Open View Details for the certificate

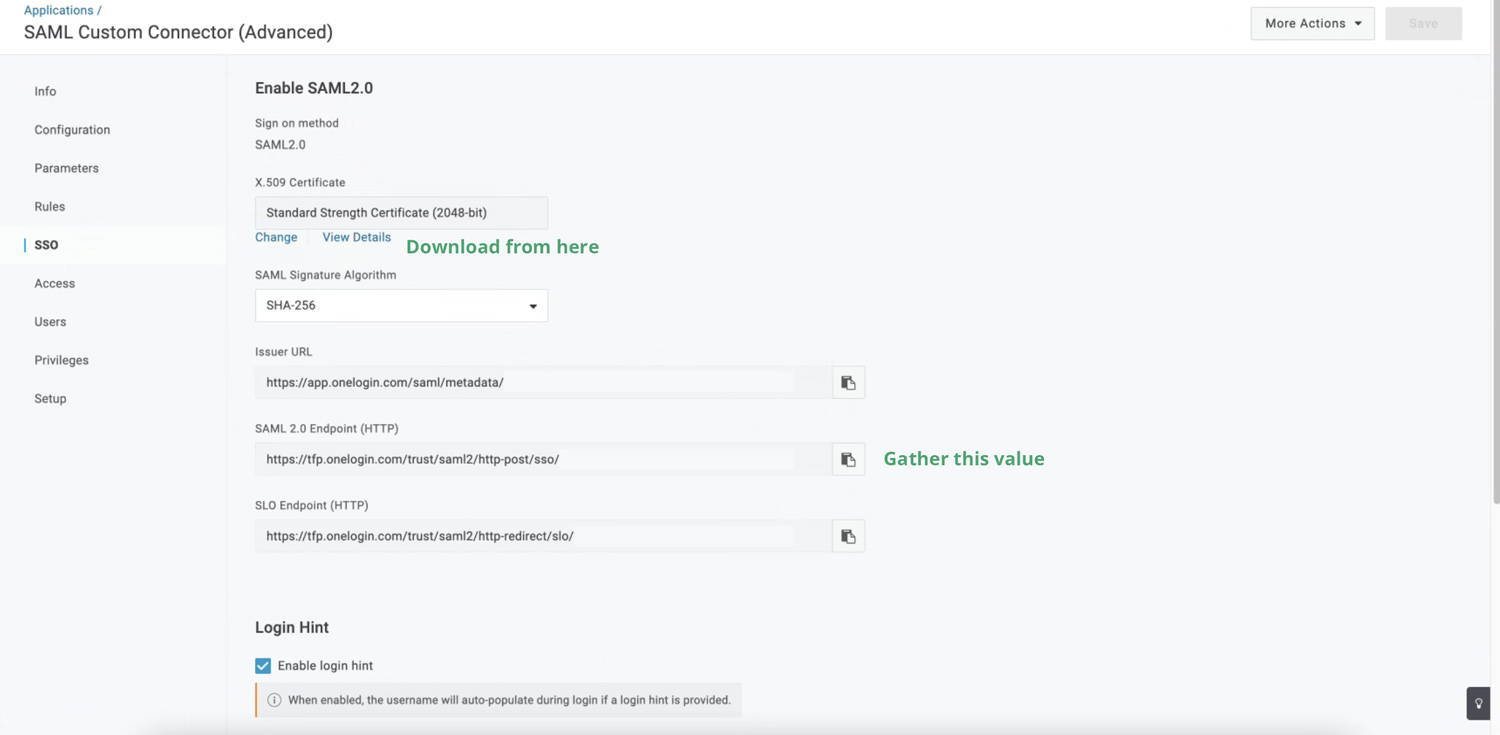356,237
